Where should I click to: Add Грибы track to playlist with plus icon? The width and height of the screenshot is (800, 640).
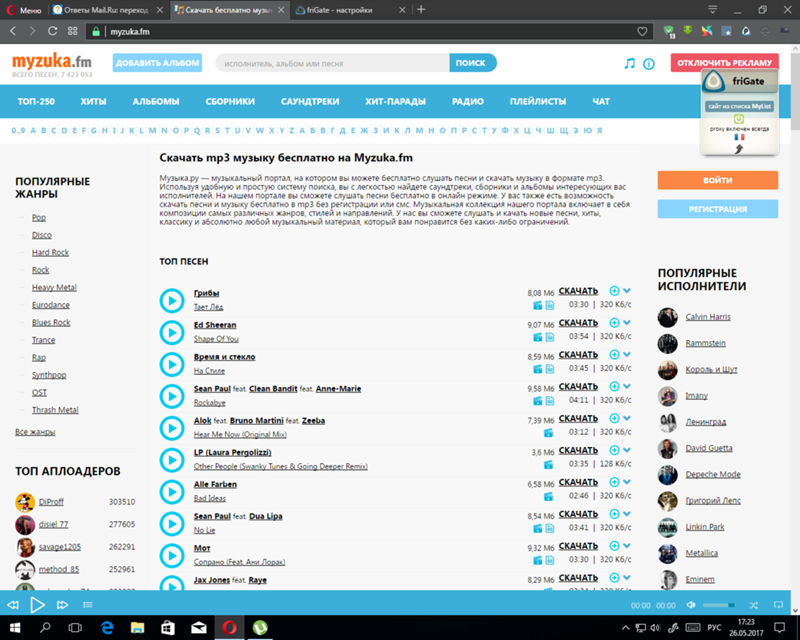click(x=614, y=290)
